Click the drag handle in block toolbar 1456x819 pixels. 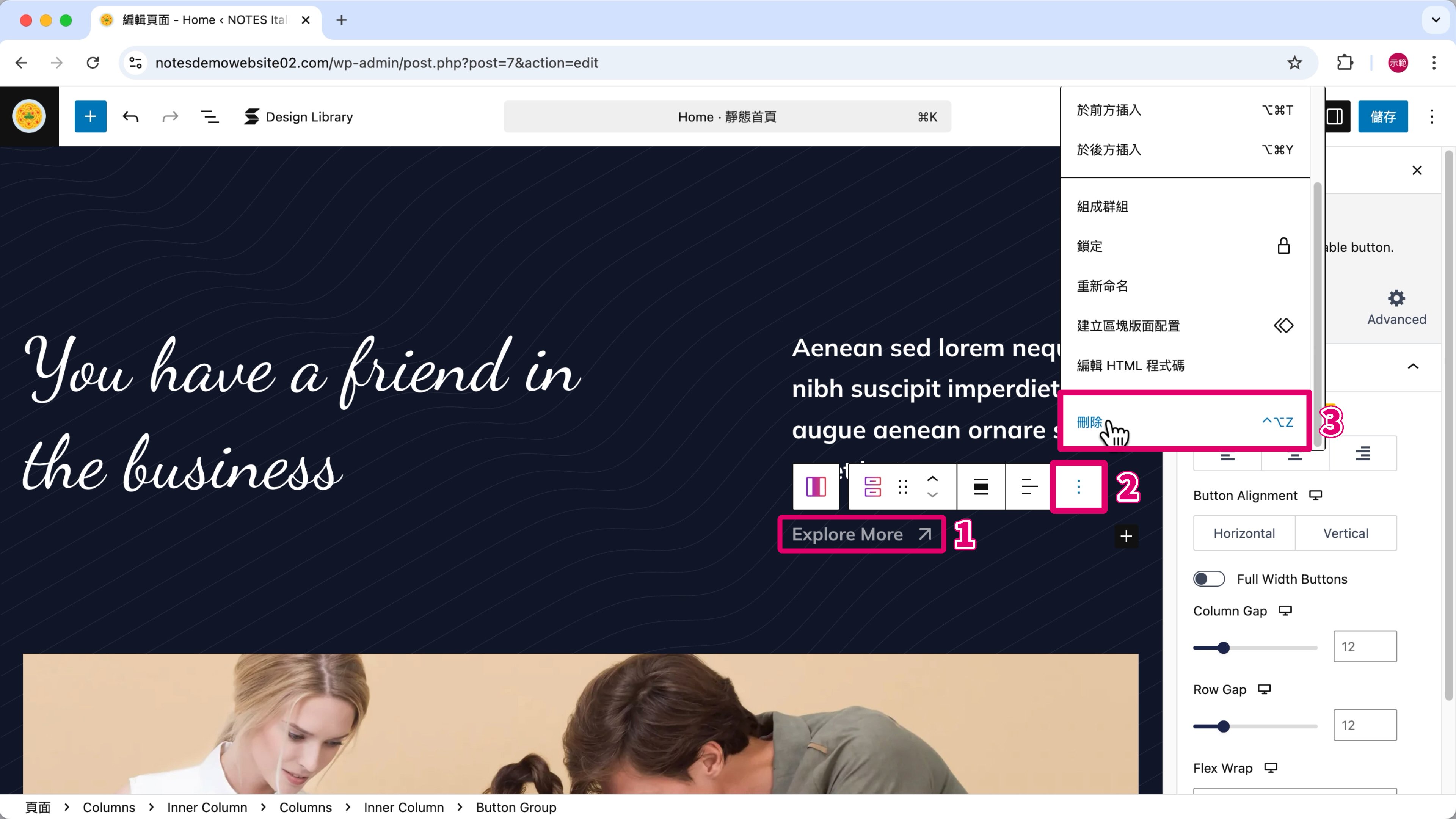903,486
